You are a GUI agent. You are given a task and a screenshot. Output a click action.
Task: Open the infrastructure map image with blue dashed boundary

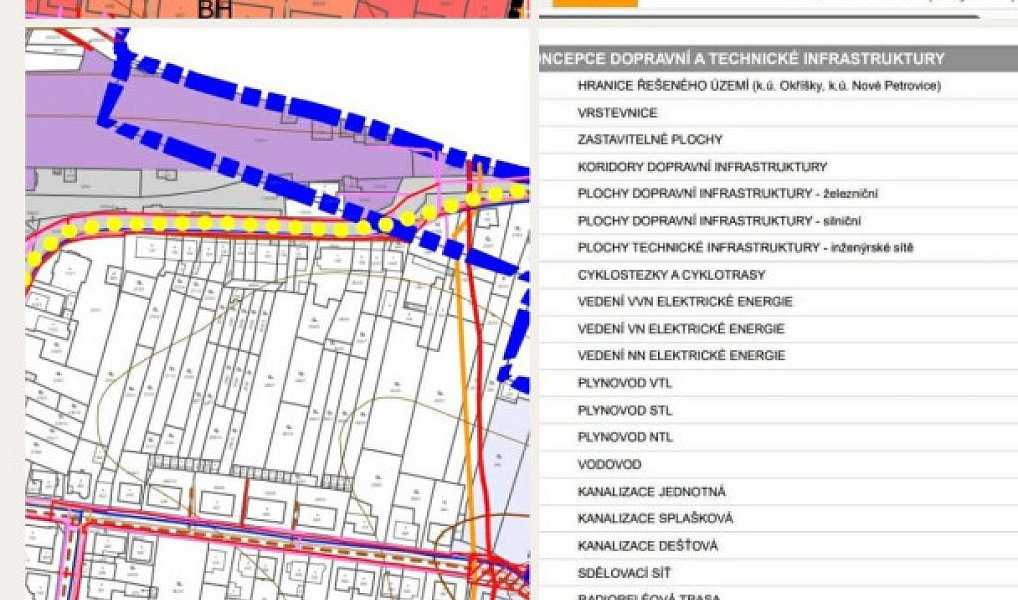click(x=277, y=314)
